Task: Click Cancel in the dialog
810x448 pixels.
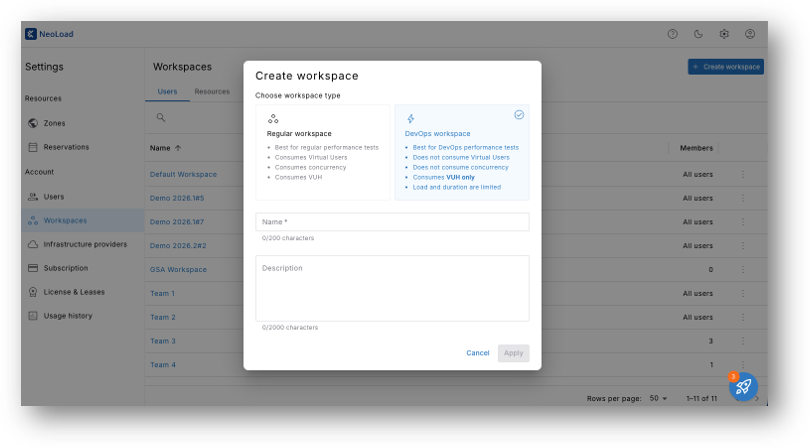Action: tap(477, 353)
